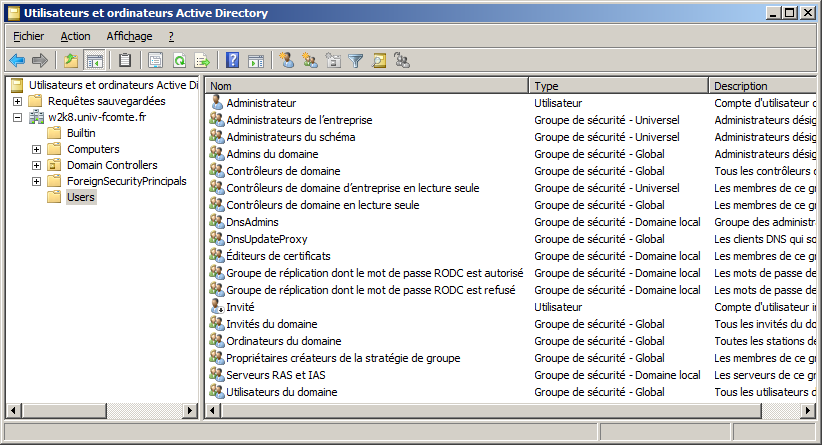Click the Export list toolbar icon
The height and width of the screenshot is (445, 822).
point(202,61)
